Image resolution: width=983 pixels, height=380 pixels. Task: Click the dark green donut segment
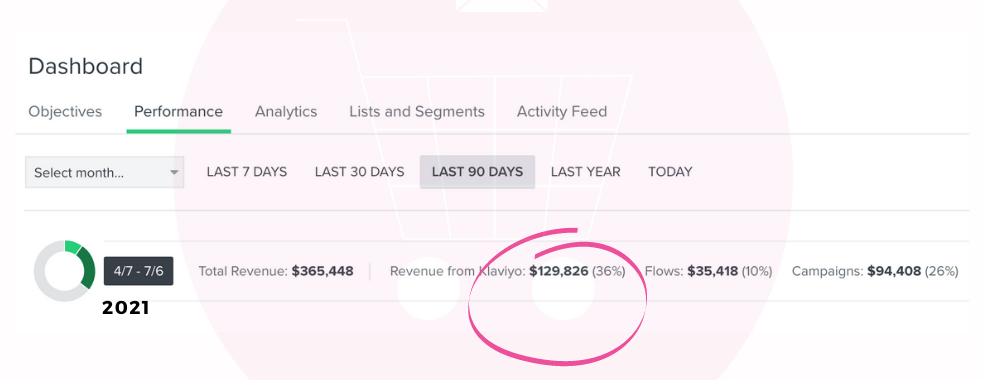coord(86,268)
